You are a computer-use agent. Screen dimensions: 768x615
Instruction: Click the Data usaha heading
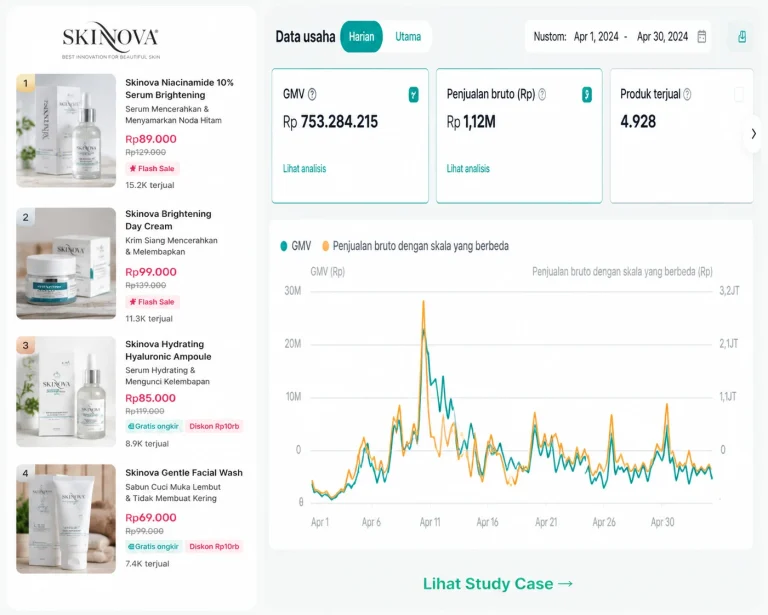pos(305,37)
